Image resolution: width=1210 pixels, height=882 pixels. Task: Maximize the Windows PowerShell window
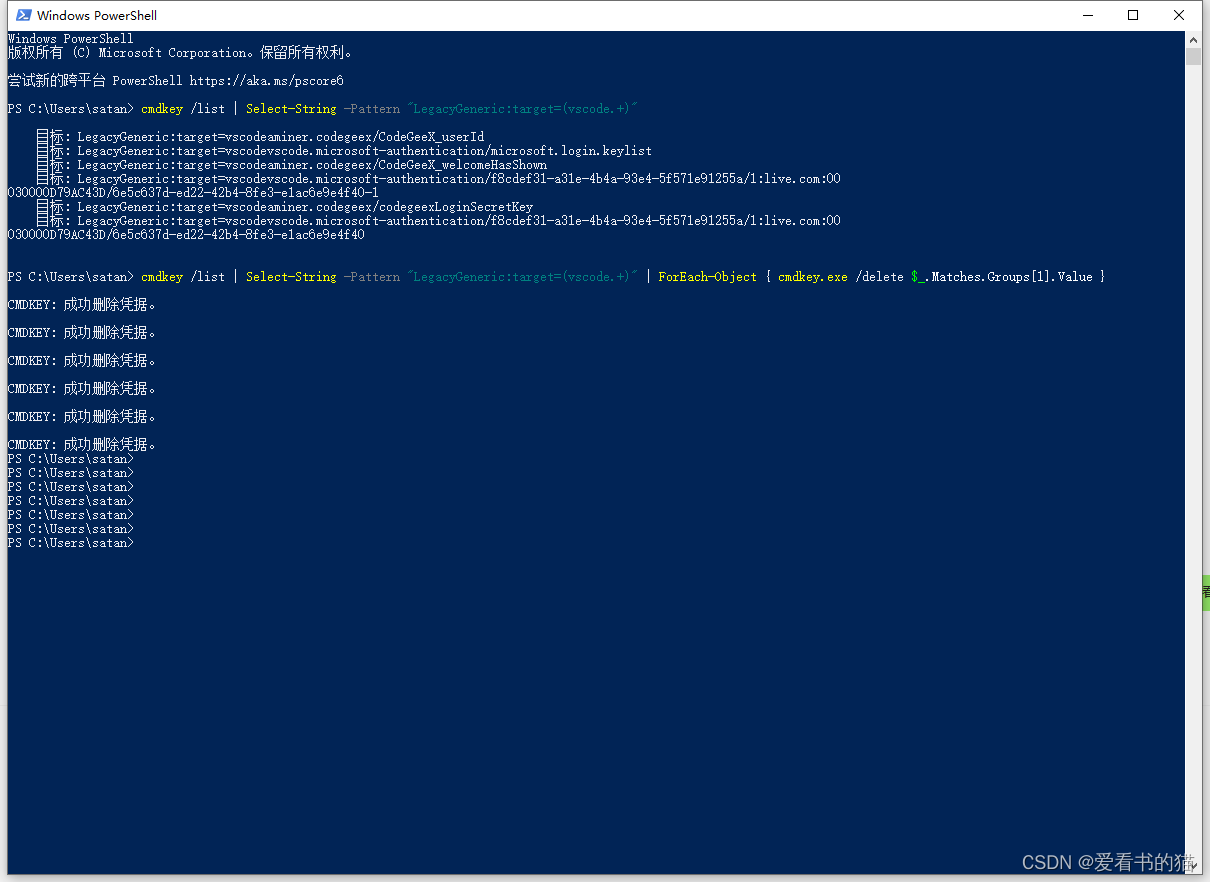[x=1133, y=15]
